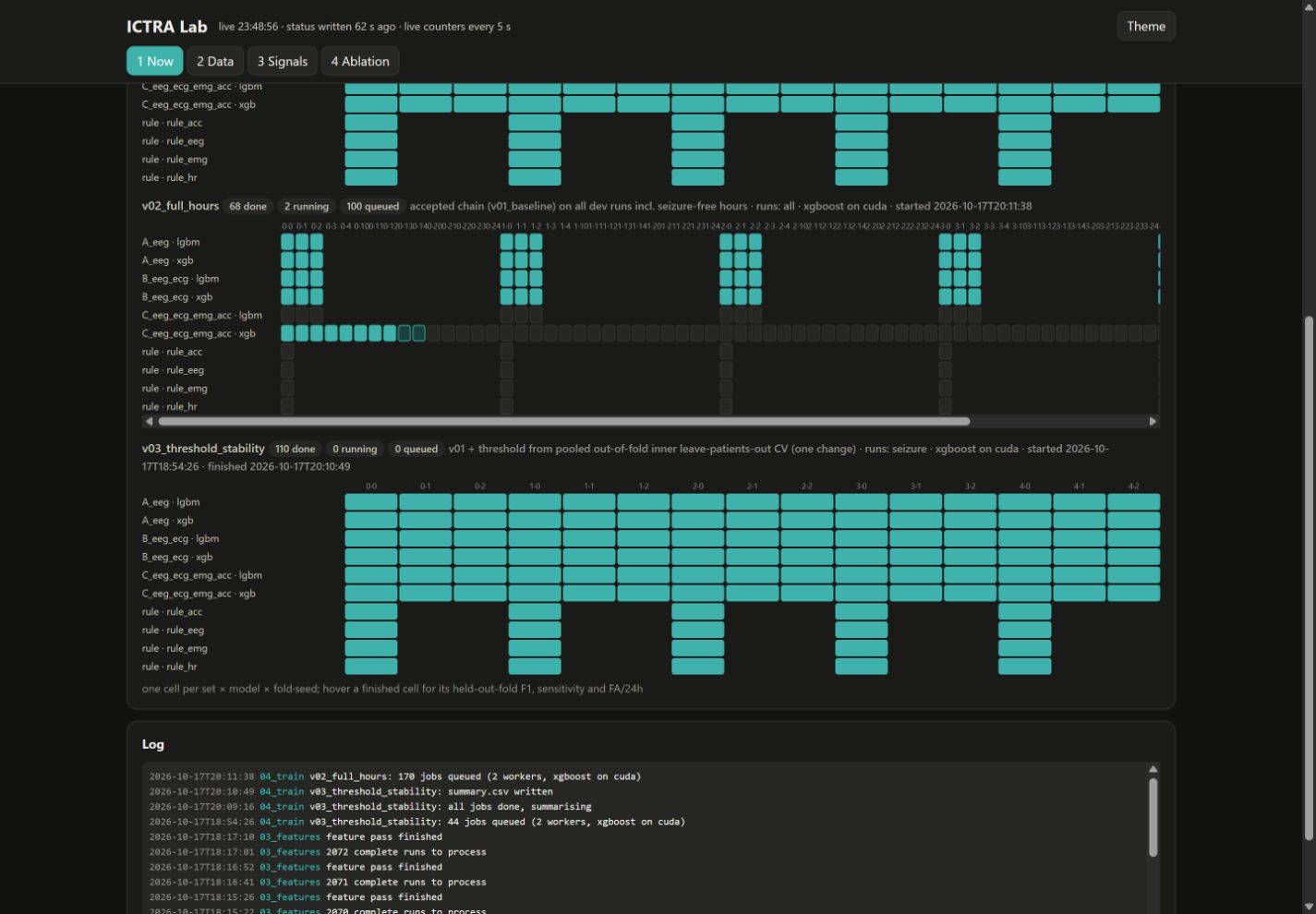Go to the 3 Signals tab
This screenshot has height=914, width=1316.
283,62
